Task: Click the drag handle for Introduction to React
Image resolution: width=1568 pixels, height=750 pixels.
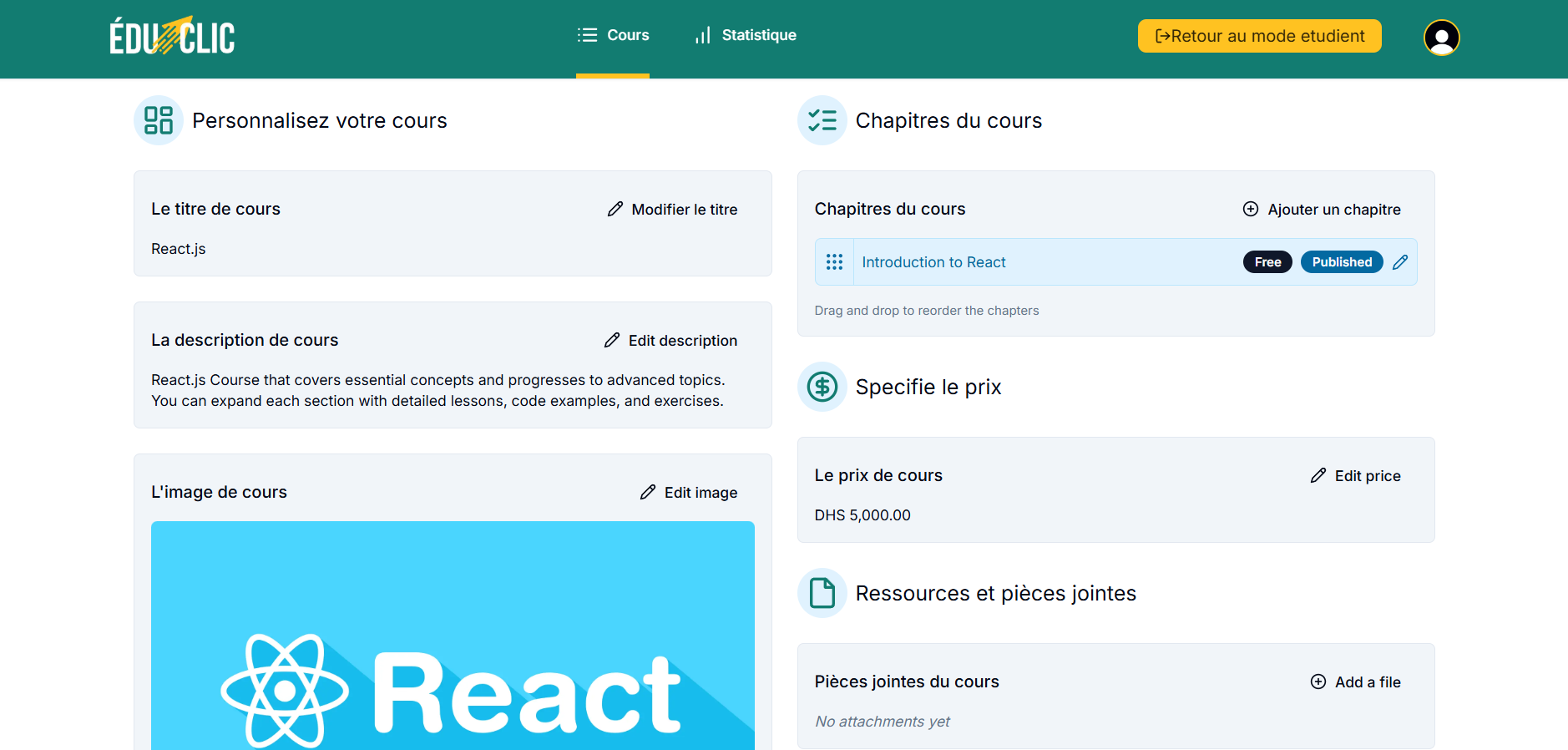Action: coord(834,262)
